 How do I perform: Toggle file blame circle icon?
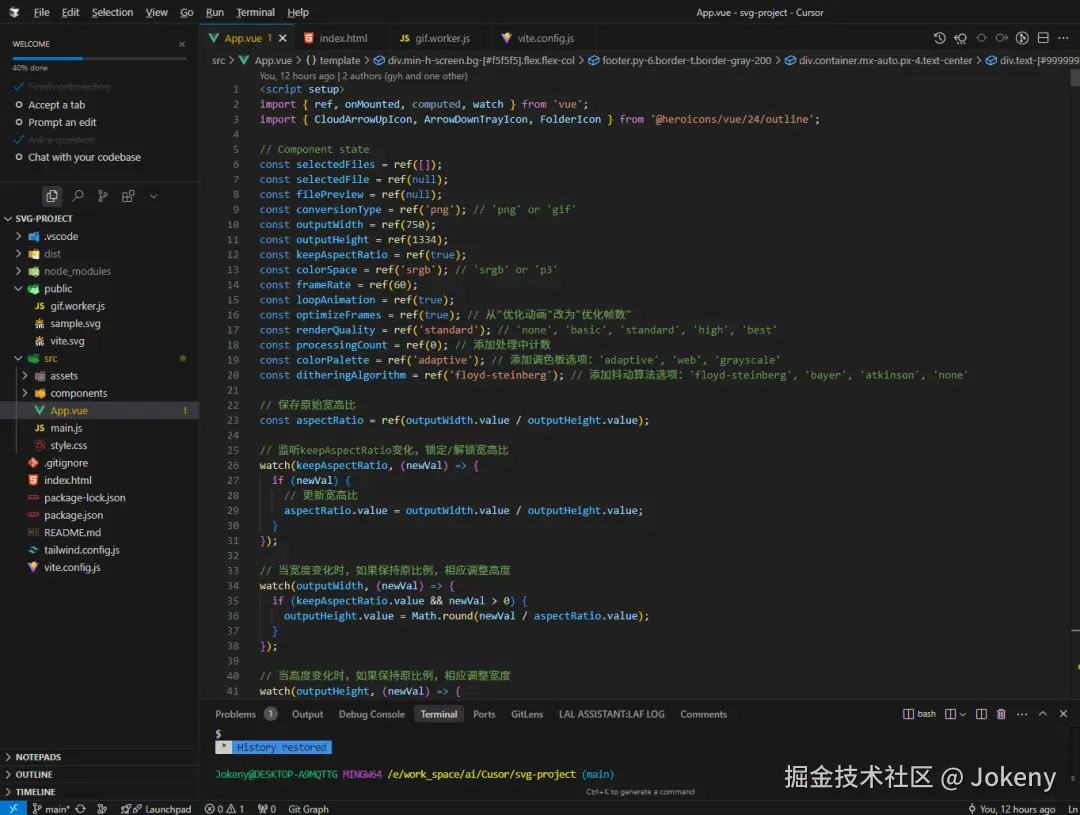pyautogui.click(x=1022, y=38)
